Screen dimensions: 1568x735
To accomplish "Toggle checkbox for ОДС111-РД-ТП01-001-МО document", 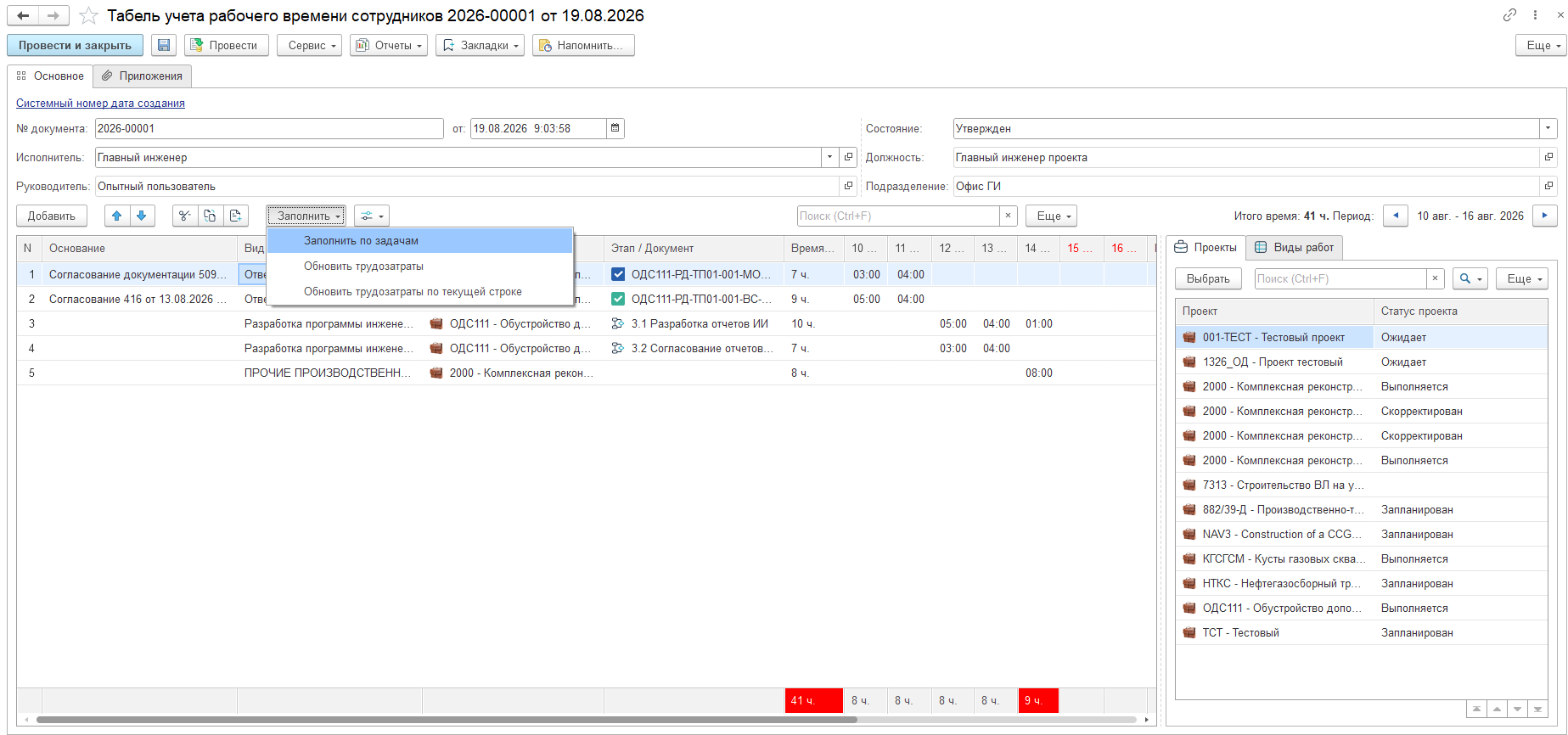I will pos(618,274).
